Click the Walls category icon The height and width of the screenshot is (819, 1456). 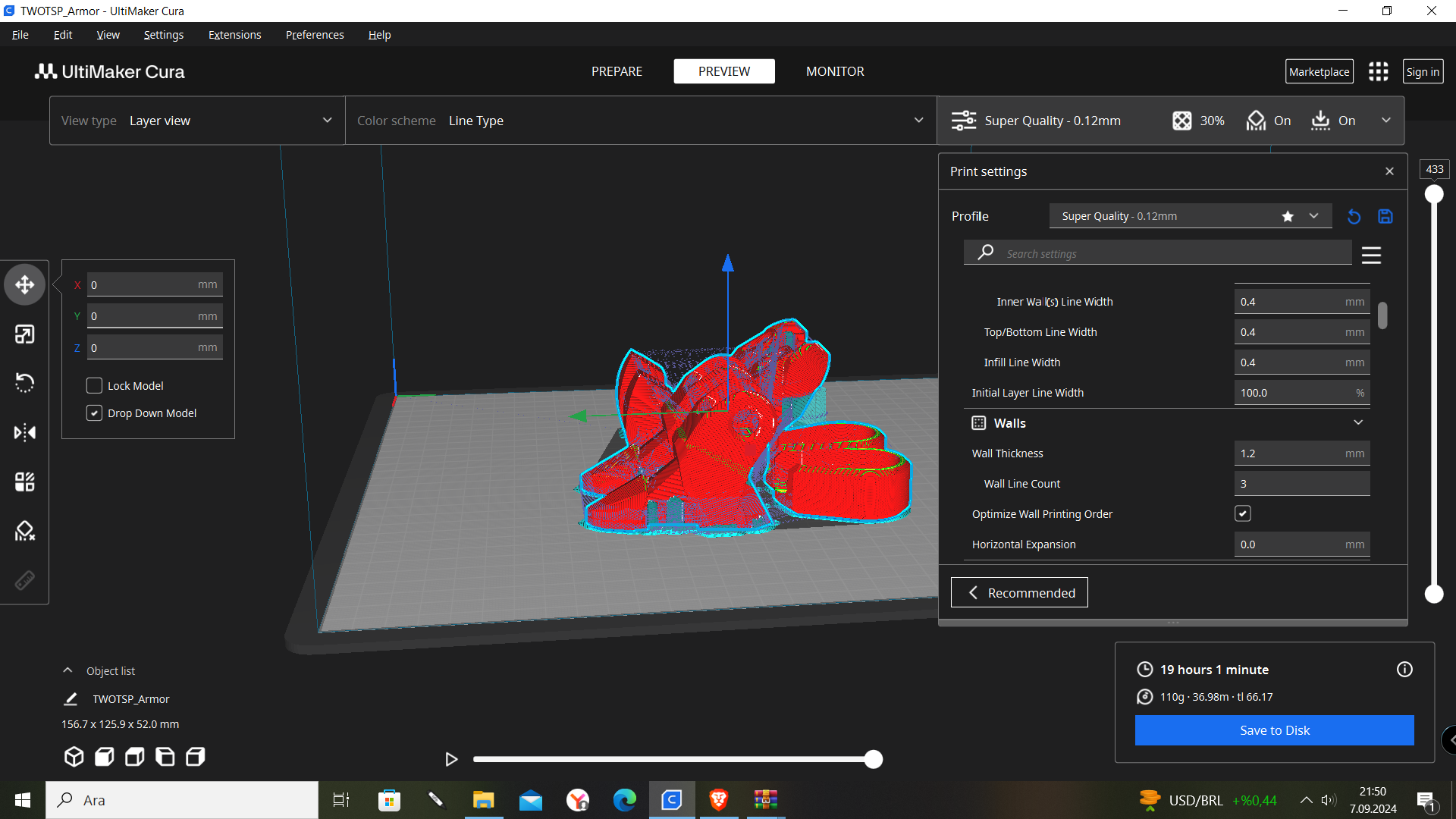[x=978, y=423]
